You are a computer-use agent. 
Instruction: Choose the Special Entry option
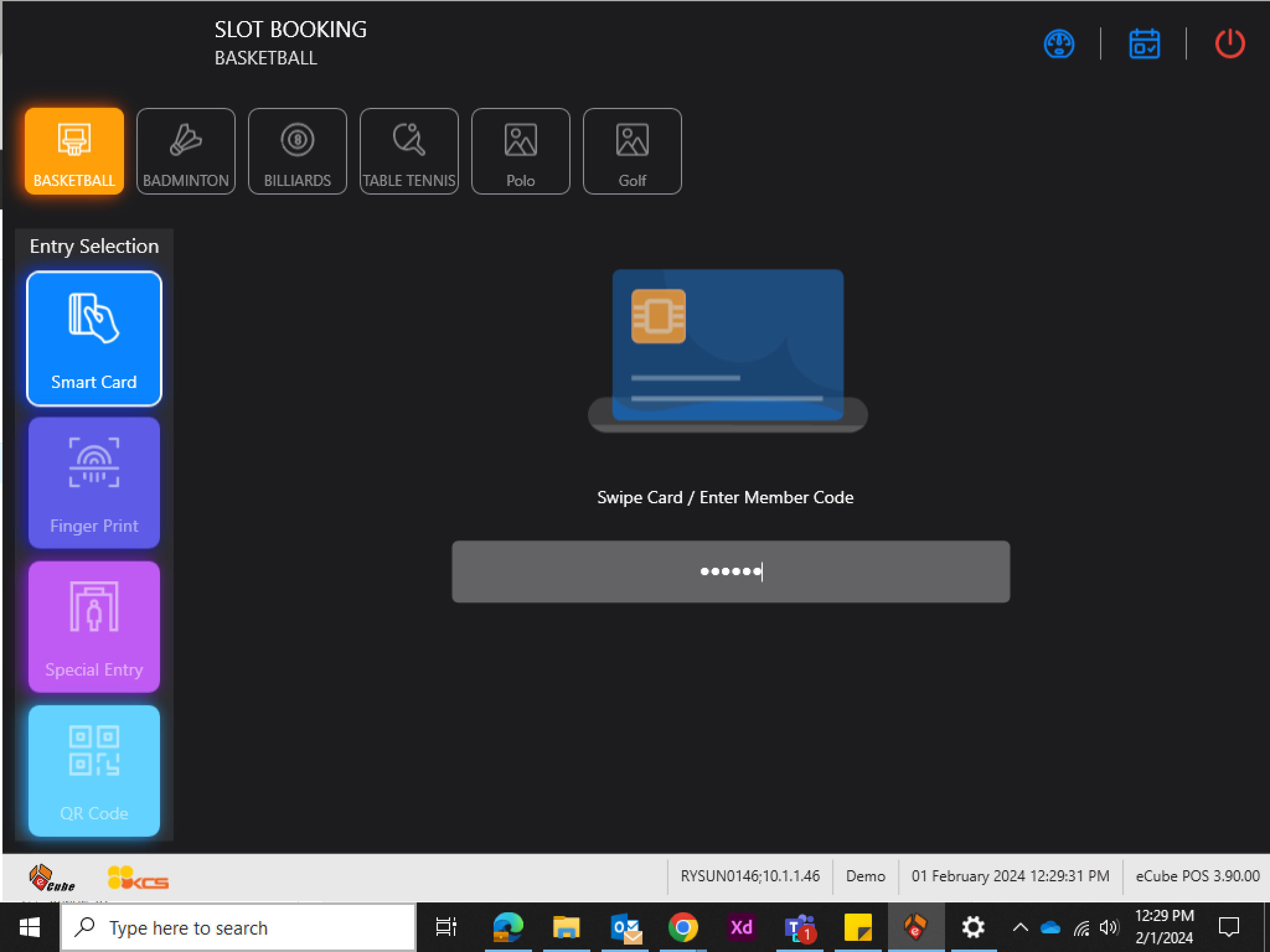pyautogui.click(x=94, y=627)
